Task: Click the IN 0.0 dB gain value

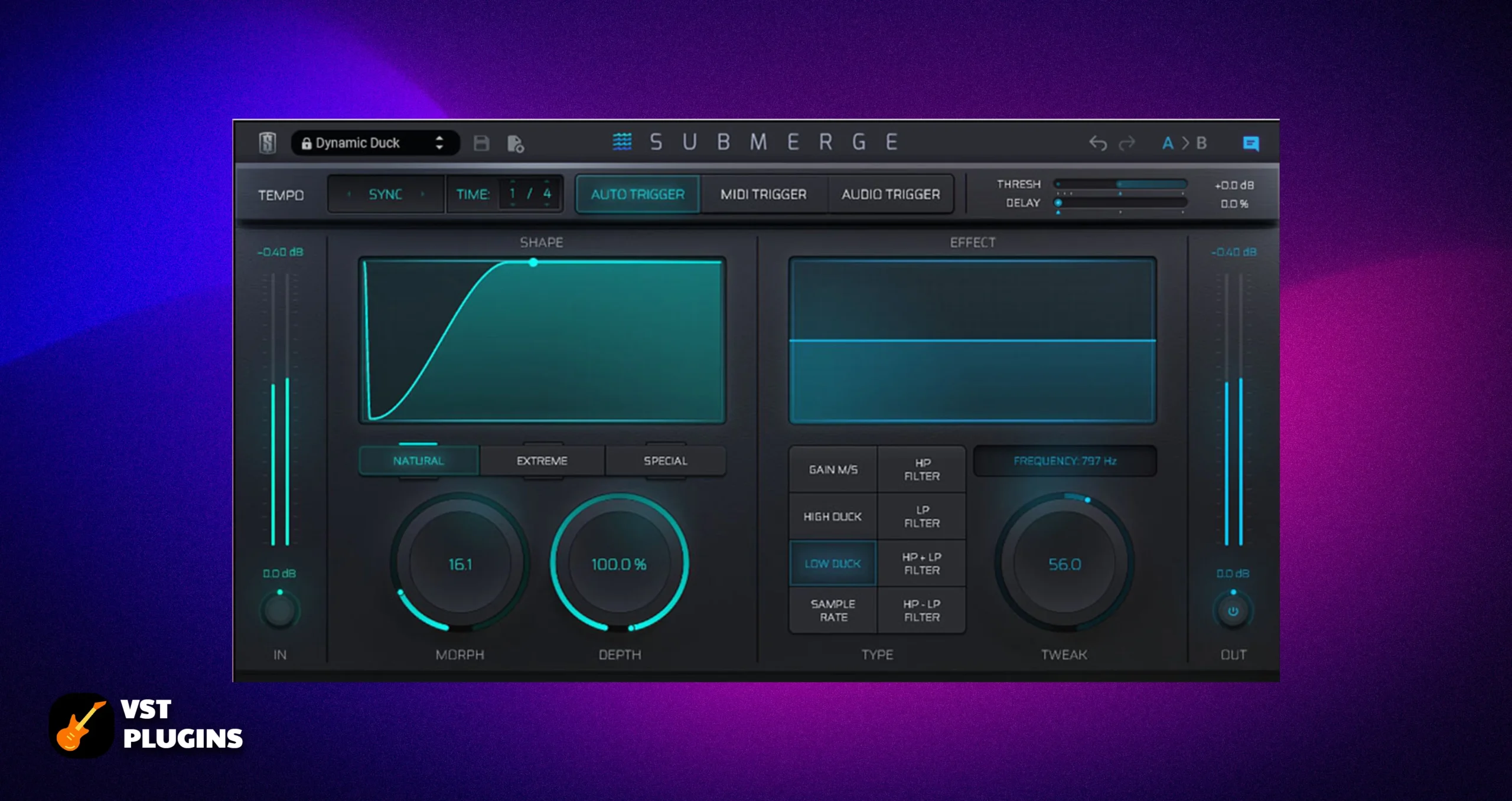Action: coord(279,573)
